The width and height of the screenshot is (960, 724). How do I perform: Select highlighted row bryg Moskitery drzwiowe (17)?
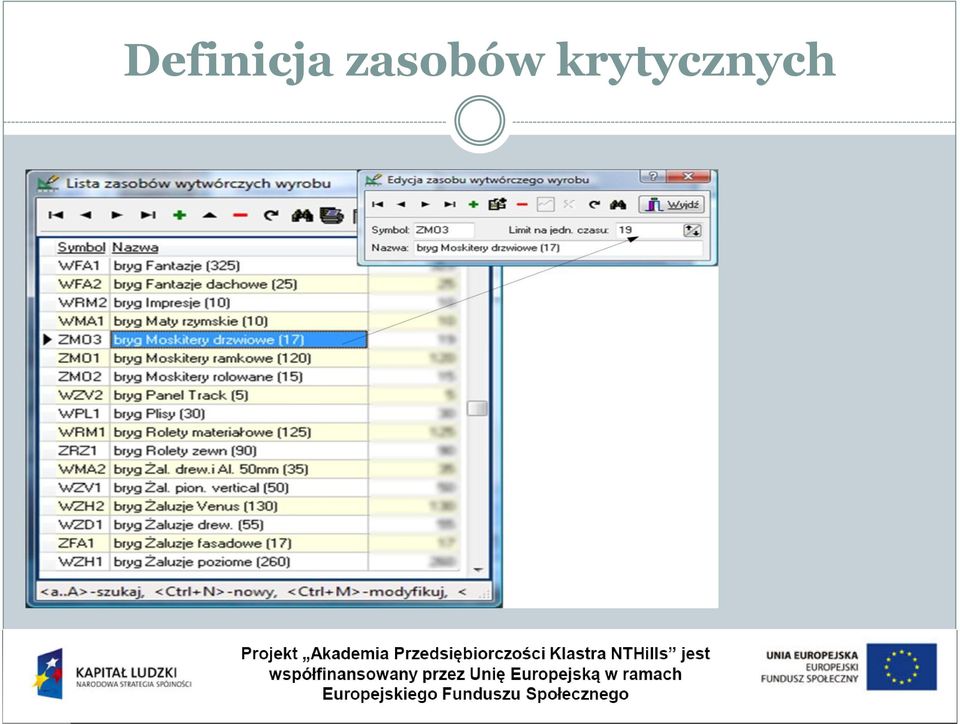coord(249,339)
